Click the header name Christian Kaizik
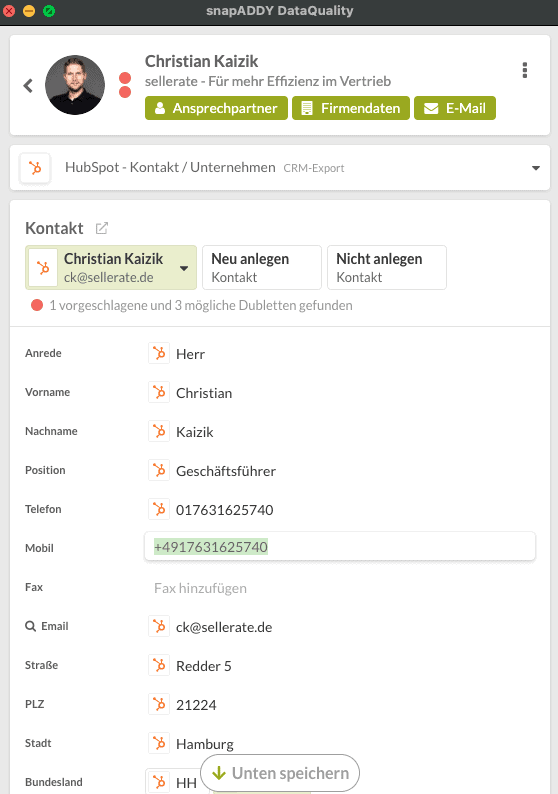The width and height of the screenshot is (558, 794). [202, 61]
